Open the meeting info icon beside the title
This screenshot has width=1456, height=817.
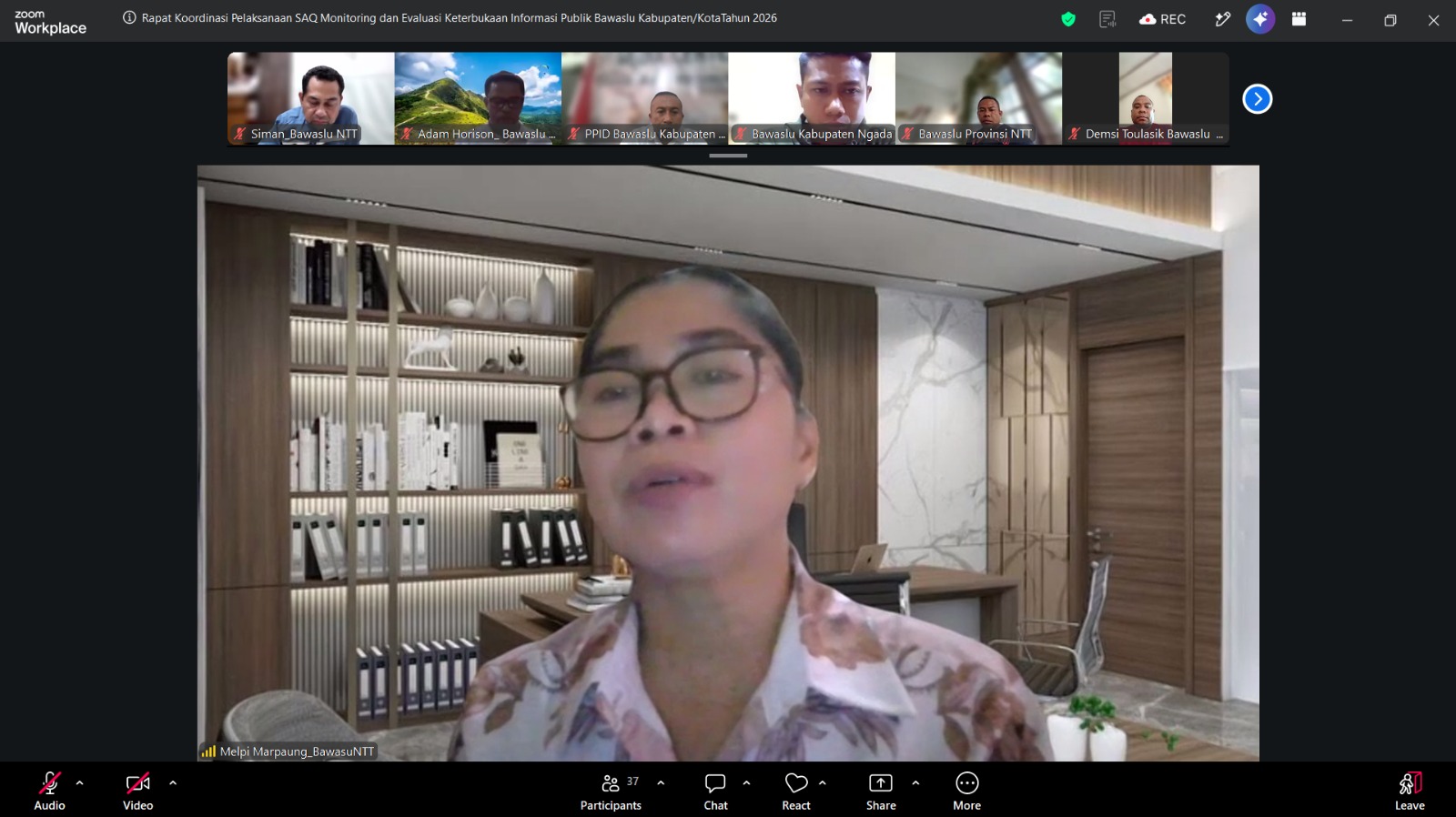click(x=129, y=17)
